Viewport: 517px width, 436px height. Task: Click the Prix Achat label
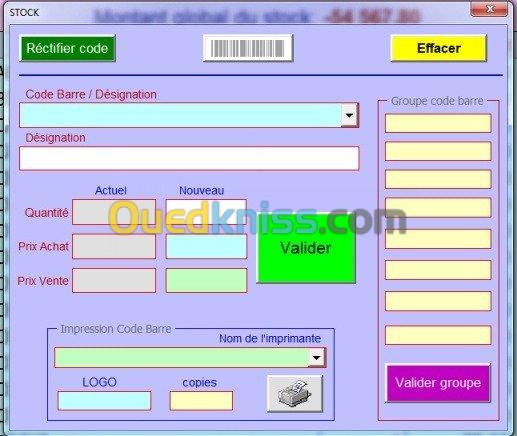(x=43, y=246)
